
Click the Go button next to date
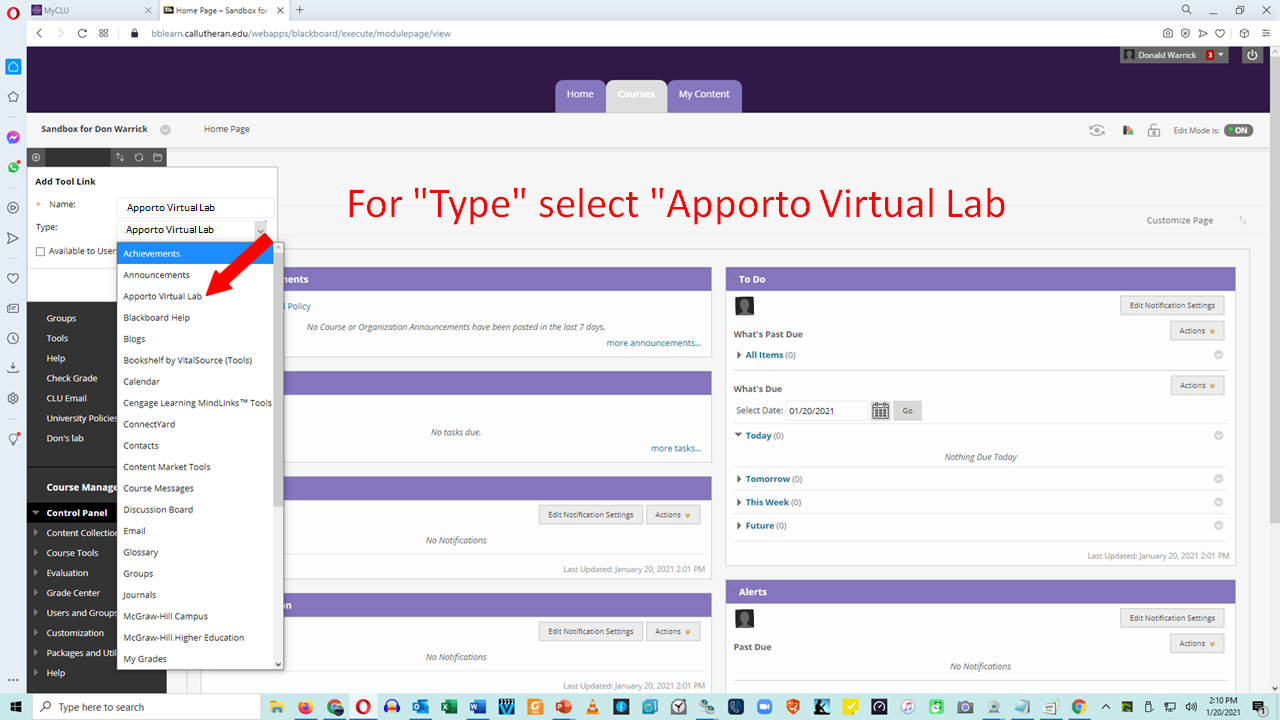tap(908, 411)
